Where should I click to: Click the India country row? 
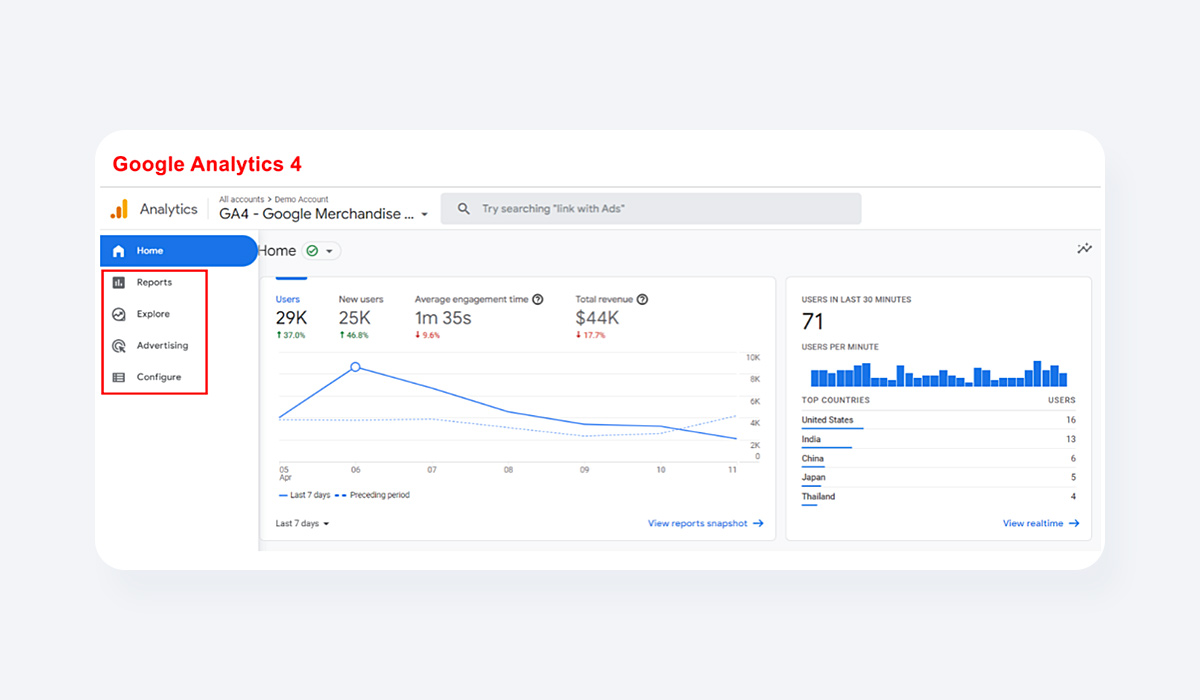pos(938,440)
